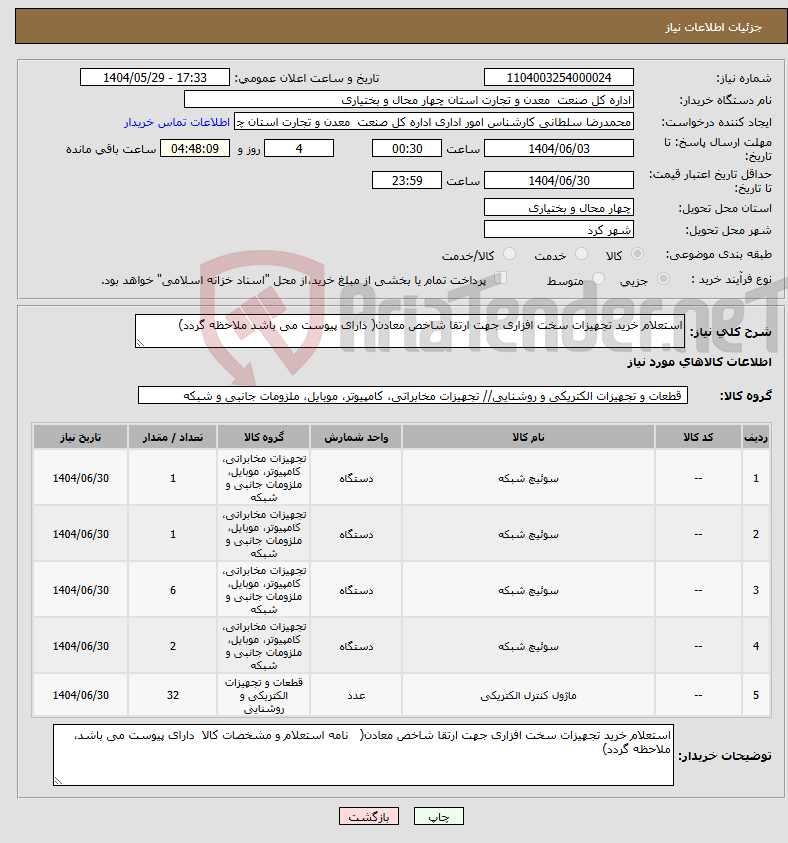Click the goods group cell in row 5
Image resolution: width=788 pixels, height=843 pixels.
coord(263,695)
